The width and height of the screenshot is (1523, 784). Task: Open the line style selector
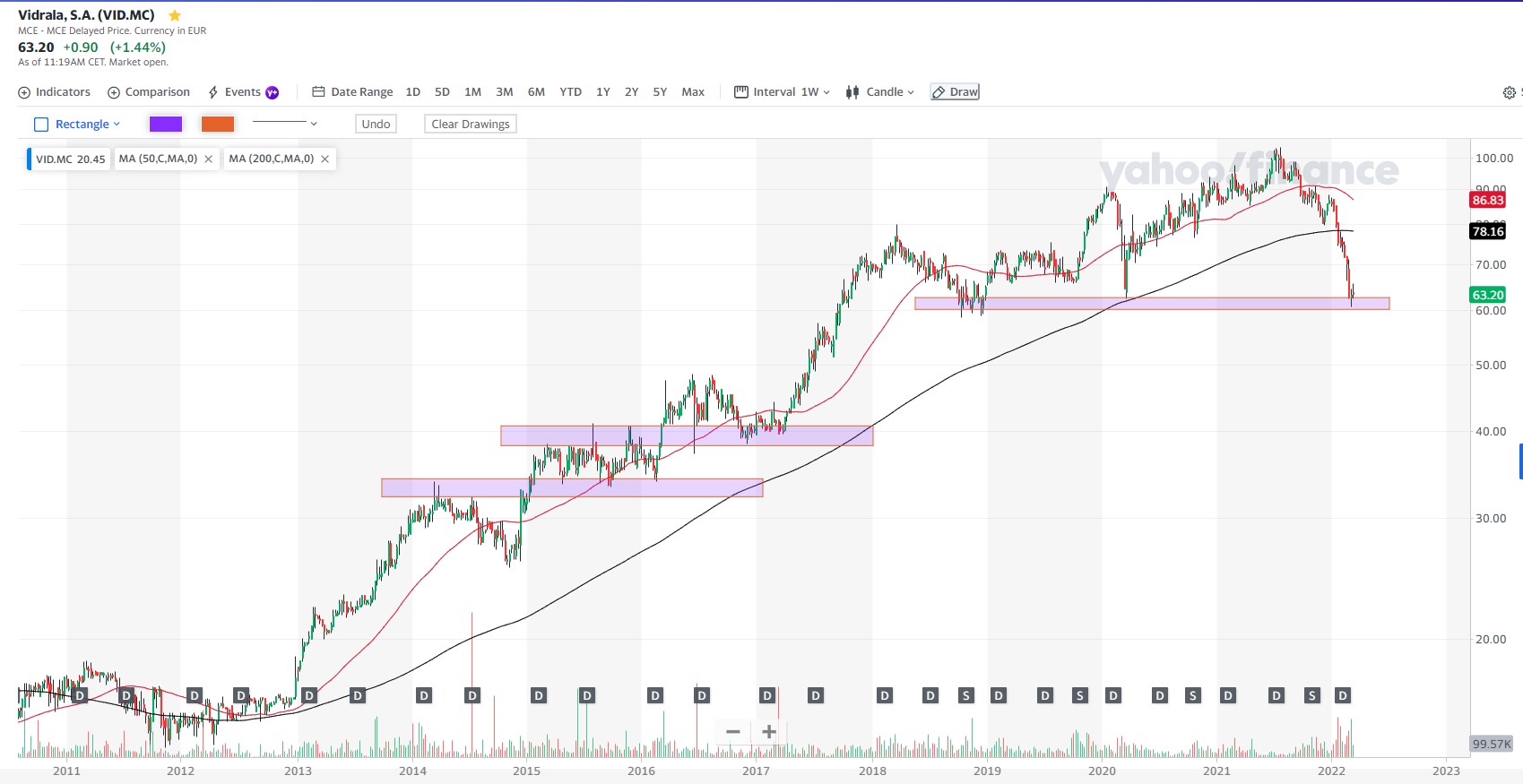(x=285, y=124)
